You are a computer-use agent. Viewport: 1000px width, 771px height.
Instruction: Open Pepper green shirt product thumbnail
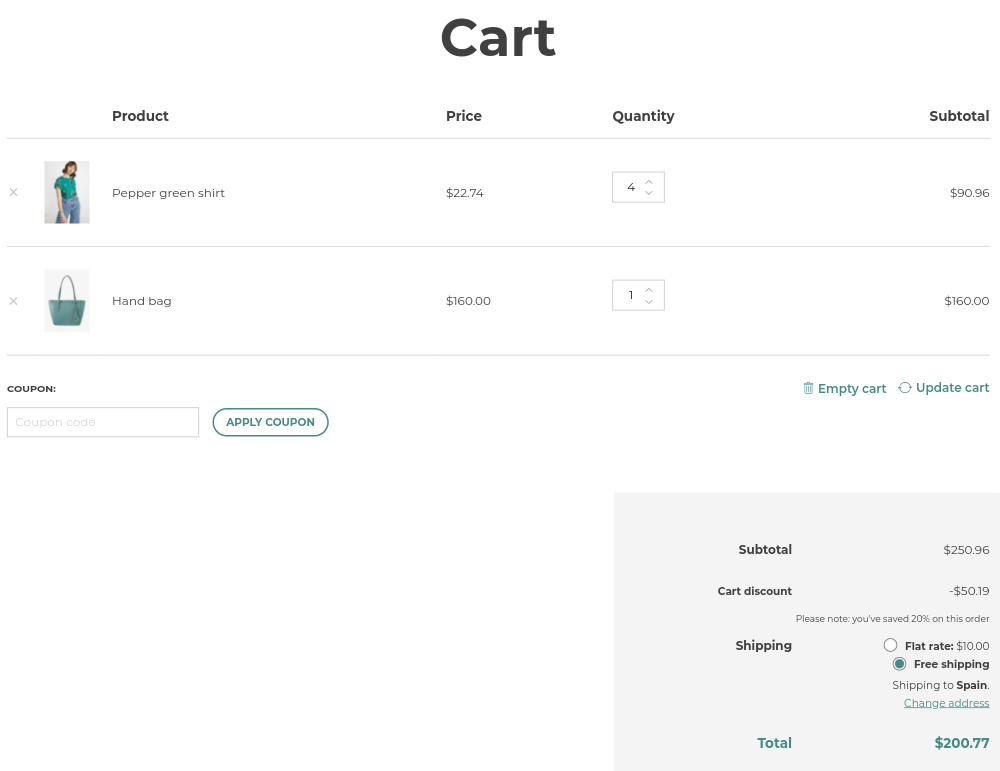click(67, 192)
